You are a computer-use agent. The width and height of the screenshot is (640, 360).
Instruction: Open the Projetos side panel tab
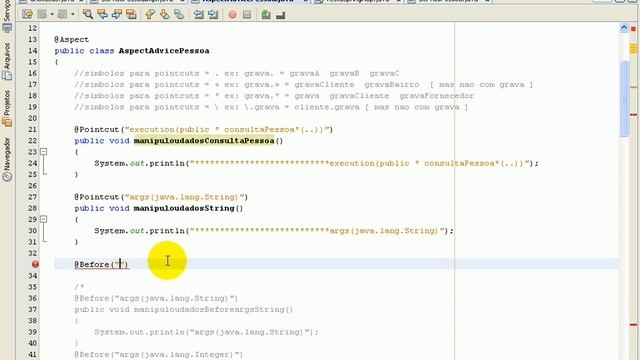coord(7,109)
